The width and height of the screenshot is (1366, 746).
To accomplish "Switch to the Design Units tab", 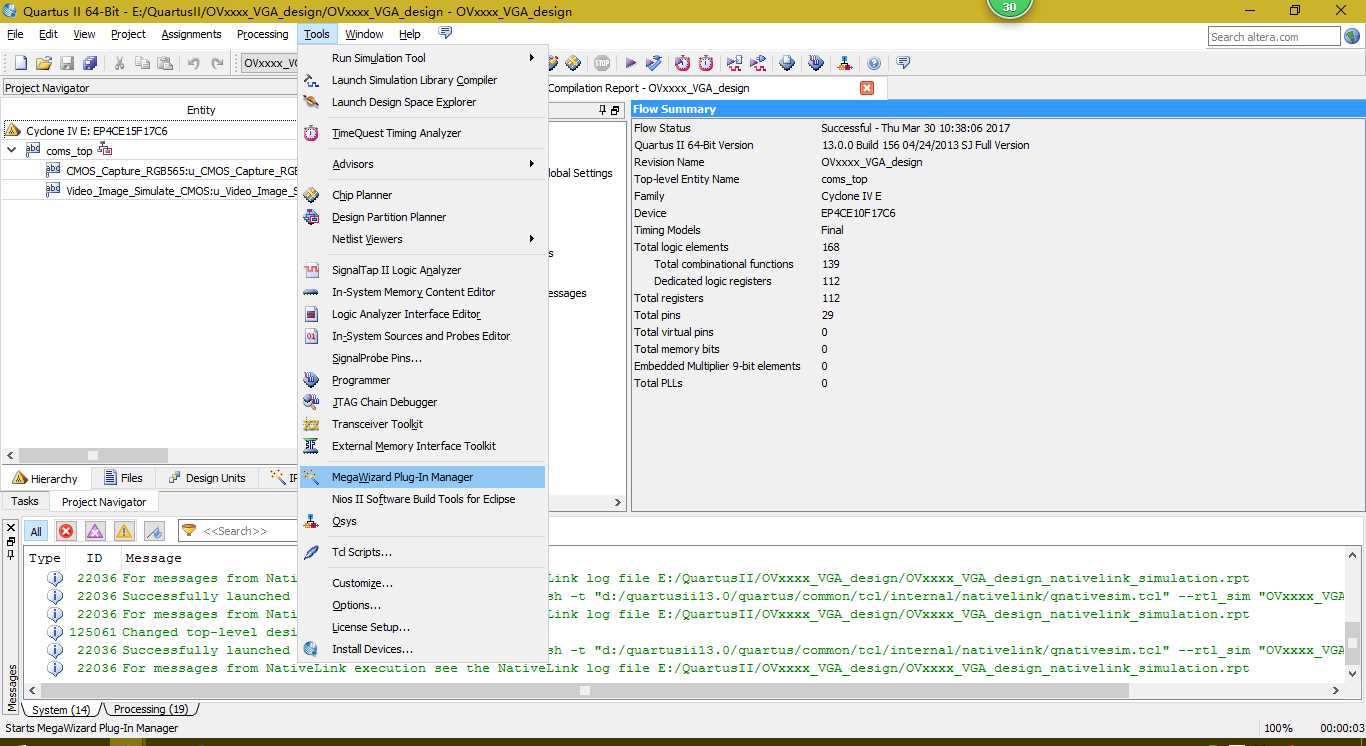I will pyautogui.click(x=207, y=478).
